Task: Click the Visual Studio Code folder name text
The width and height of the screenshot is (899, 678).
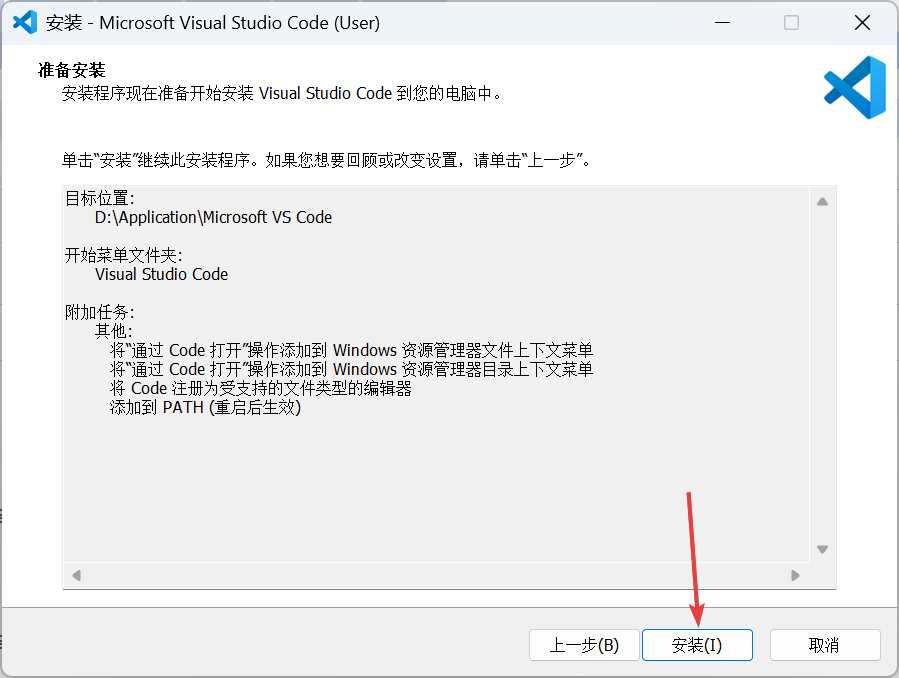Action: point(161,274)
